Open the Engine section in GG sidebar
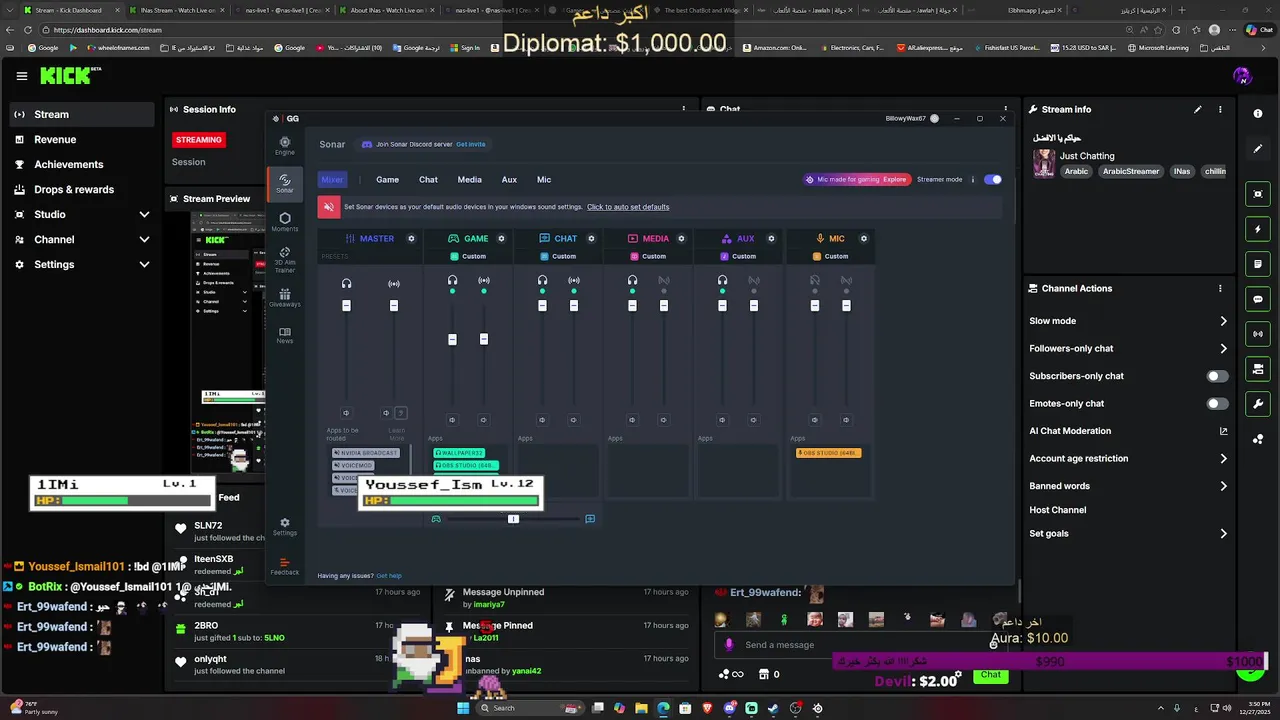This screenshot has width=1280, height=720. pyautogui.click(x=285, y=146)
